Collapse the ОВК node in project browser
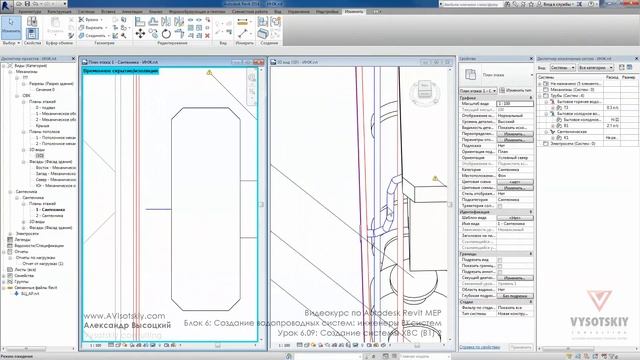640x360 pixels. (17, 96)
